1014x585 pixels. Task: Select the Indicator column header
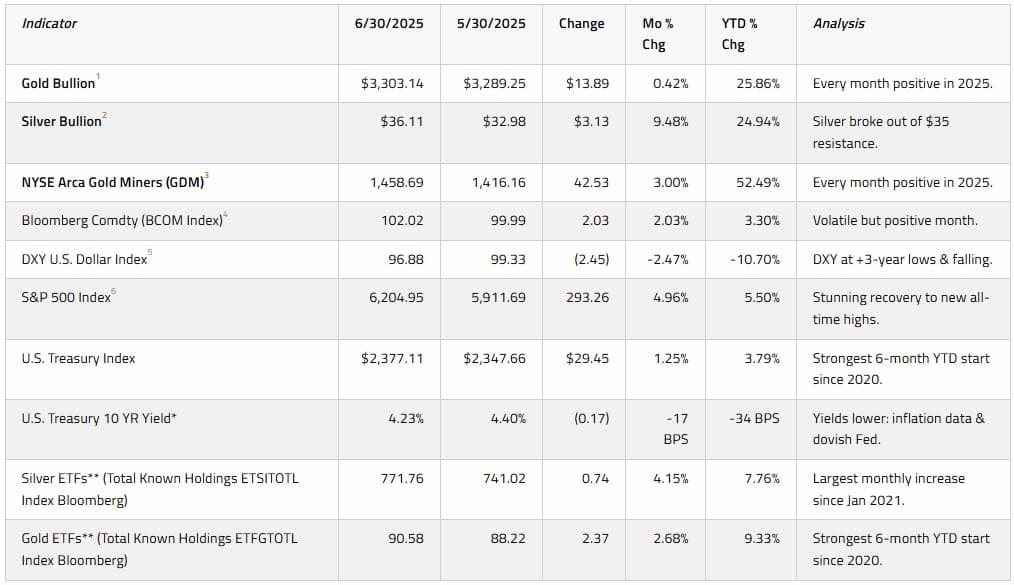click(49, 24)
